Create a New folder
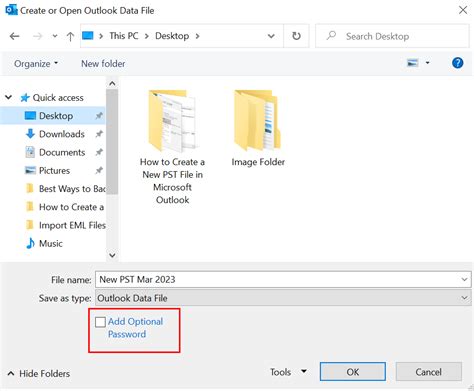This screenshot has height=391, width=474. [x=103, y=63]
